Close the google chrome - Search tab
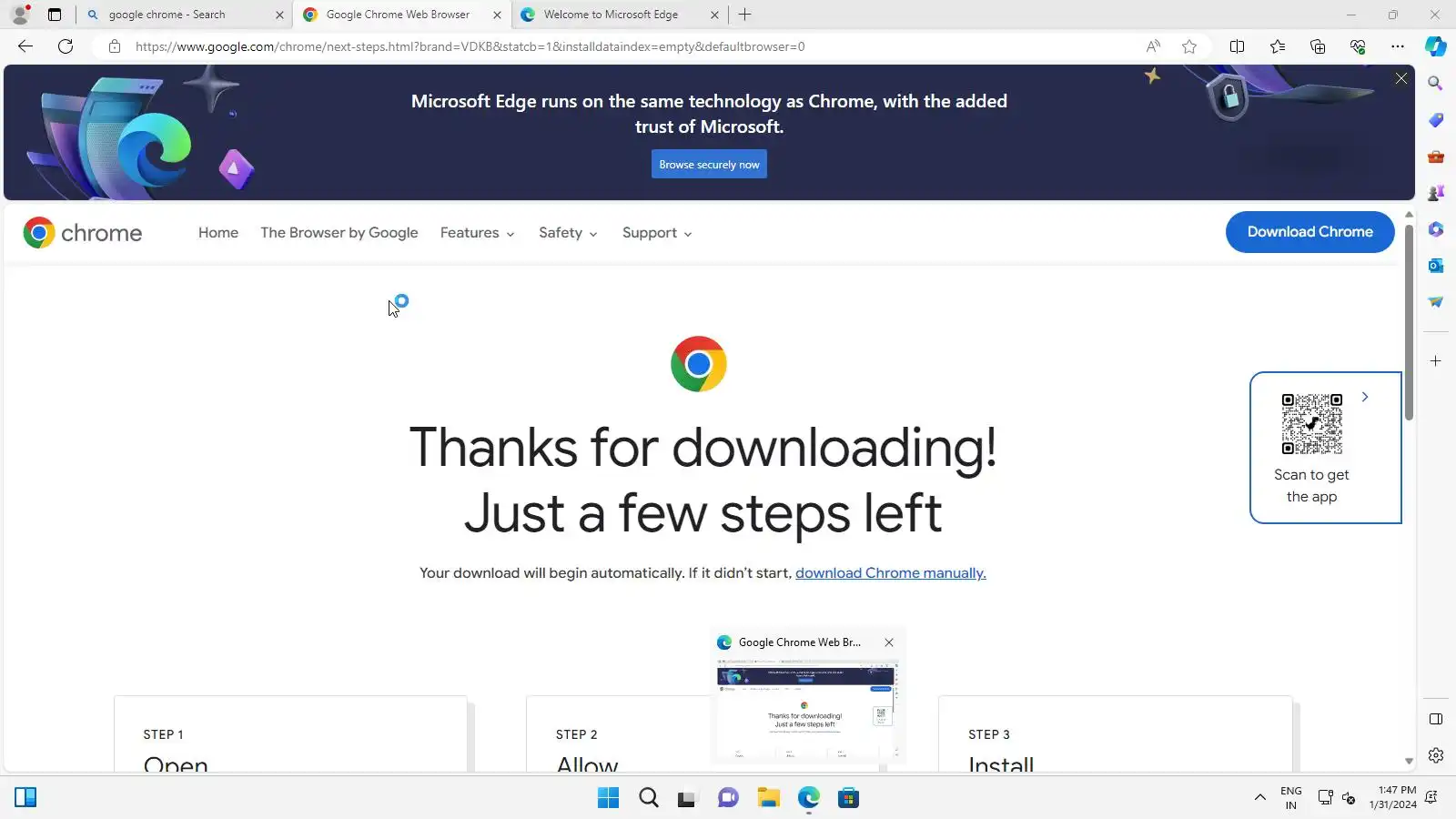 click(279, 15)
